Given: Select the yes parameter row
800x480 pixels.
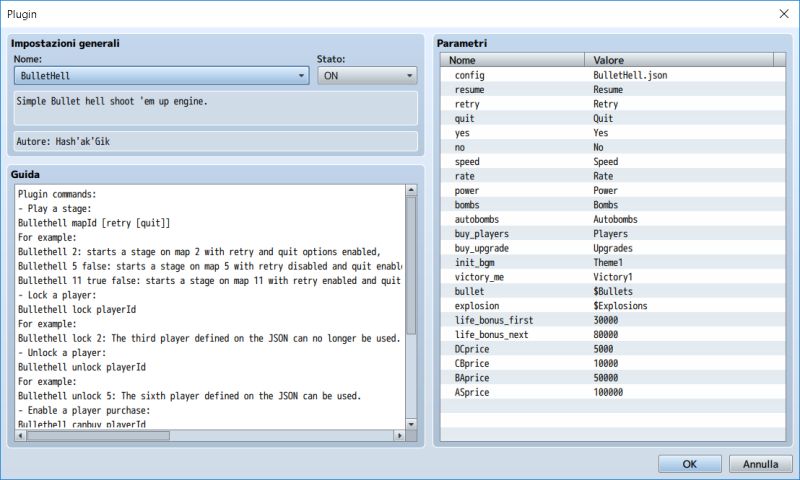Looking at the screenshot, I should point(613,133).
